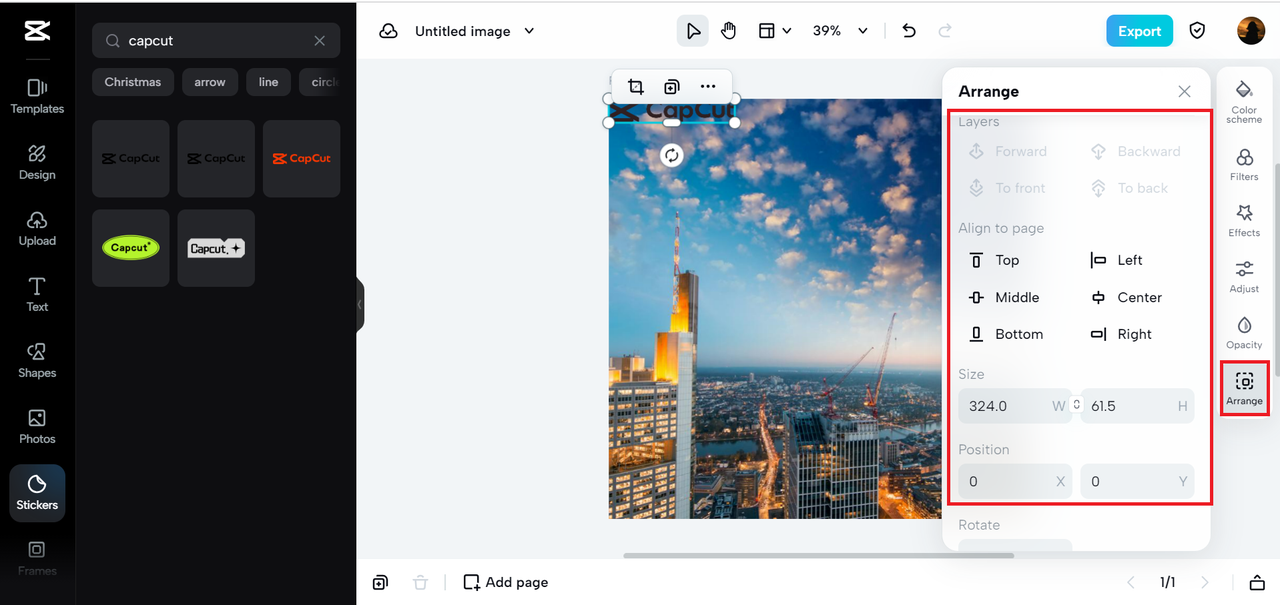
Task: Click the crop icon in floating toolbar
Action: tap(635, 87)
